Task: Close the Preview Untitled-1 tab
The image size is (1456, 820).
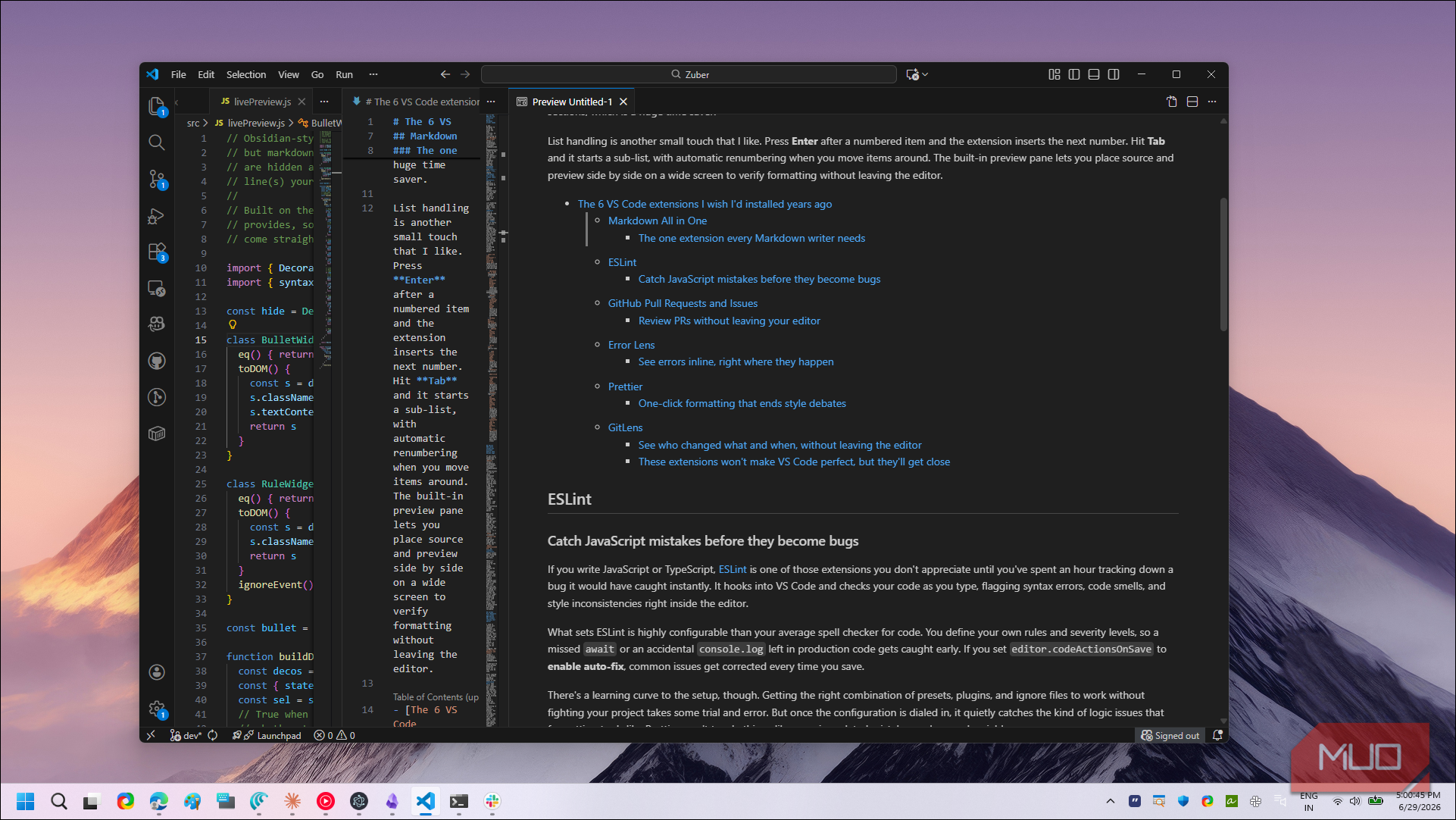Action: point(623,102)
